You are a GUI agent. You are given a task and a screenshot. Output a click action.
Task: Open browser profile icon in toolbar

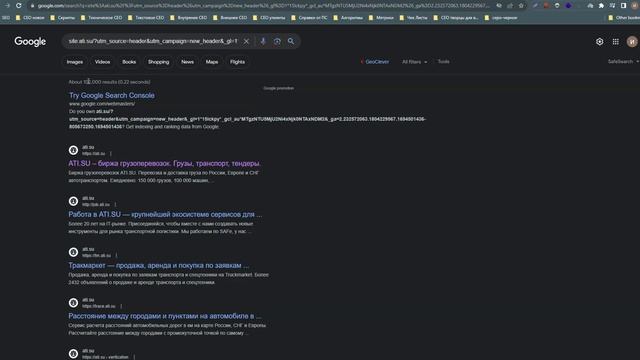pyautogui.click(x=635, y=6)
